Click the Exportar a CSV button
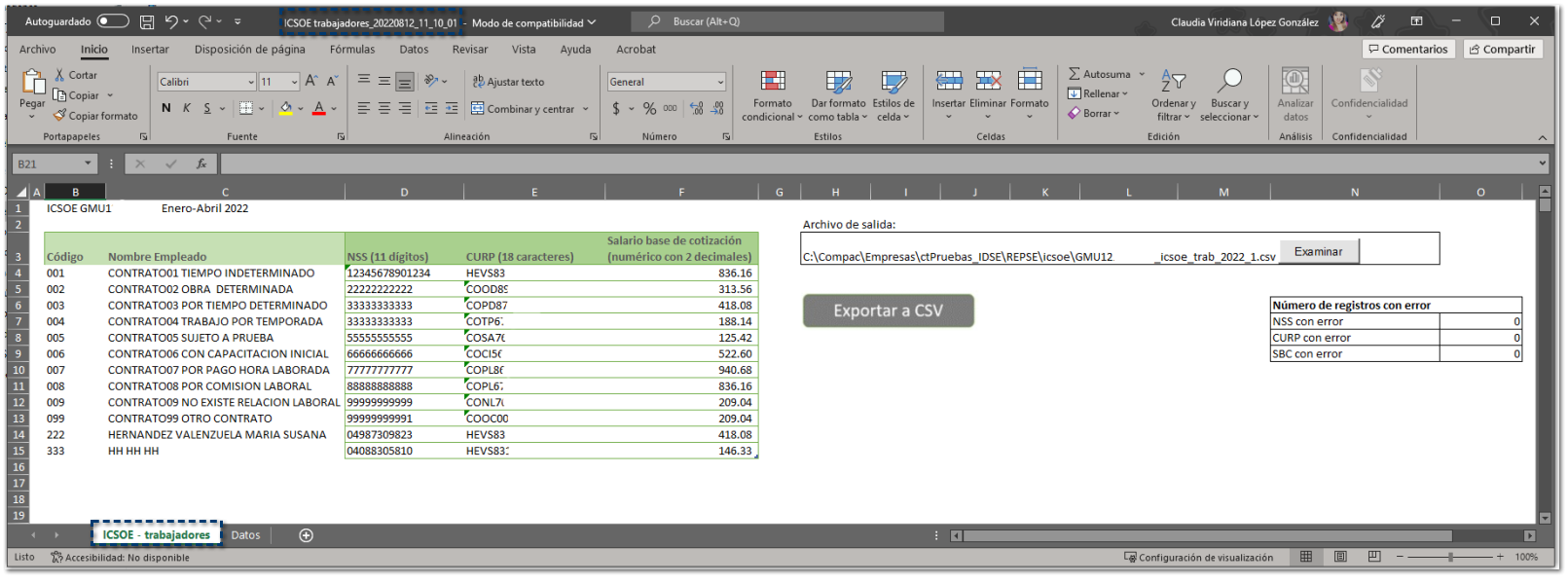 coord(888,310)
